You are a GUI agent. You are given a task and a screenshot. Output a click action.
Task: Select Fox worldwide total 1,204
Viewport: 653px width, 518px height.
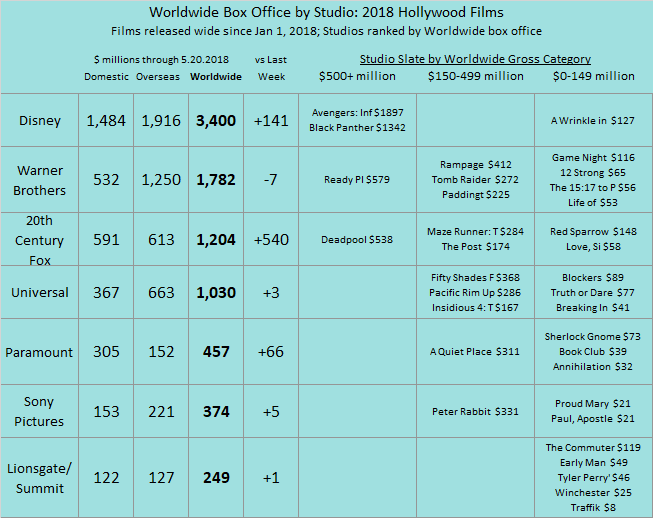click(216, 240)
